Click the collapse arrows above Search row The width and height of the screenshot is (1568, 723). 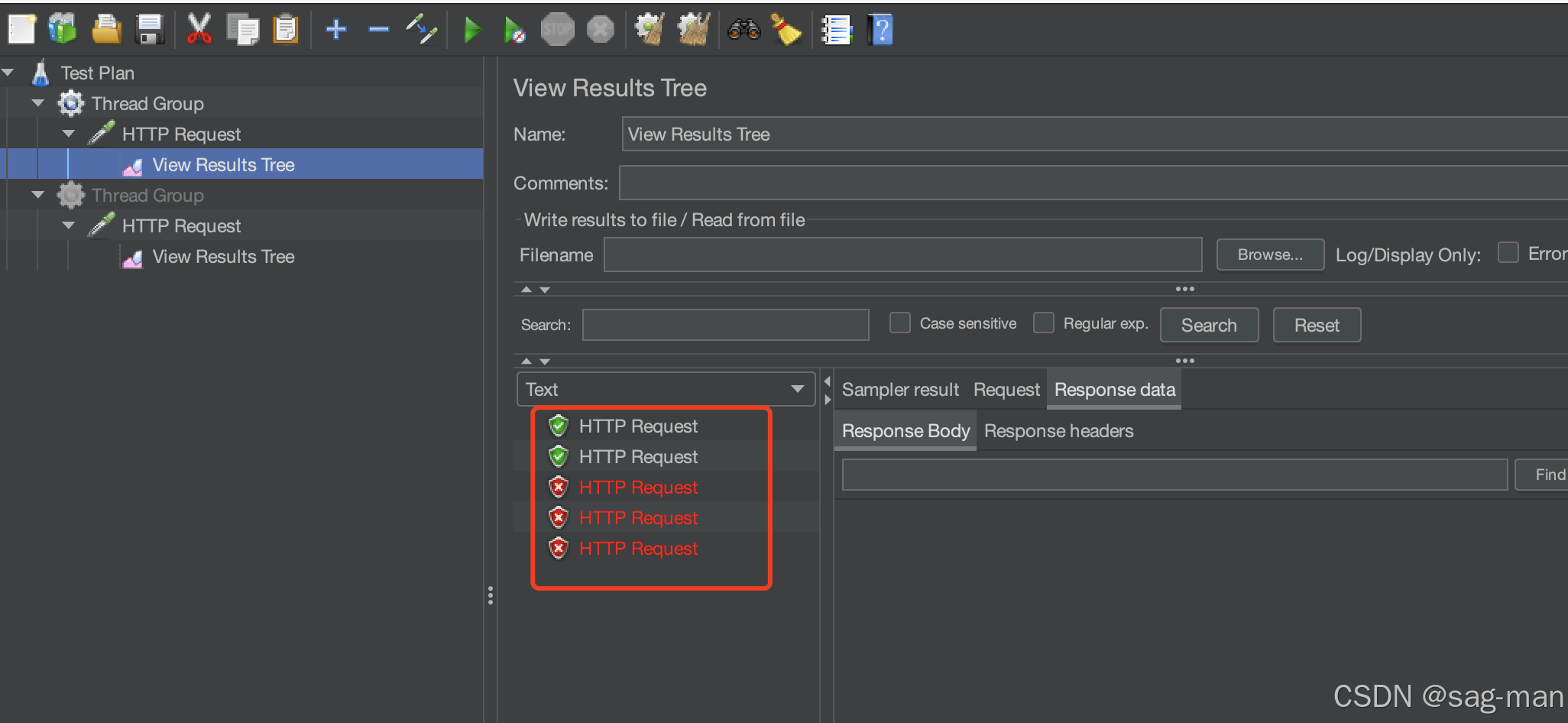[x=535, y=290]
